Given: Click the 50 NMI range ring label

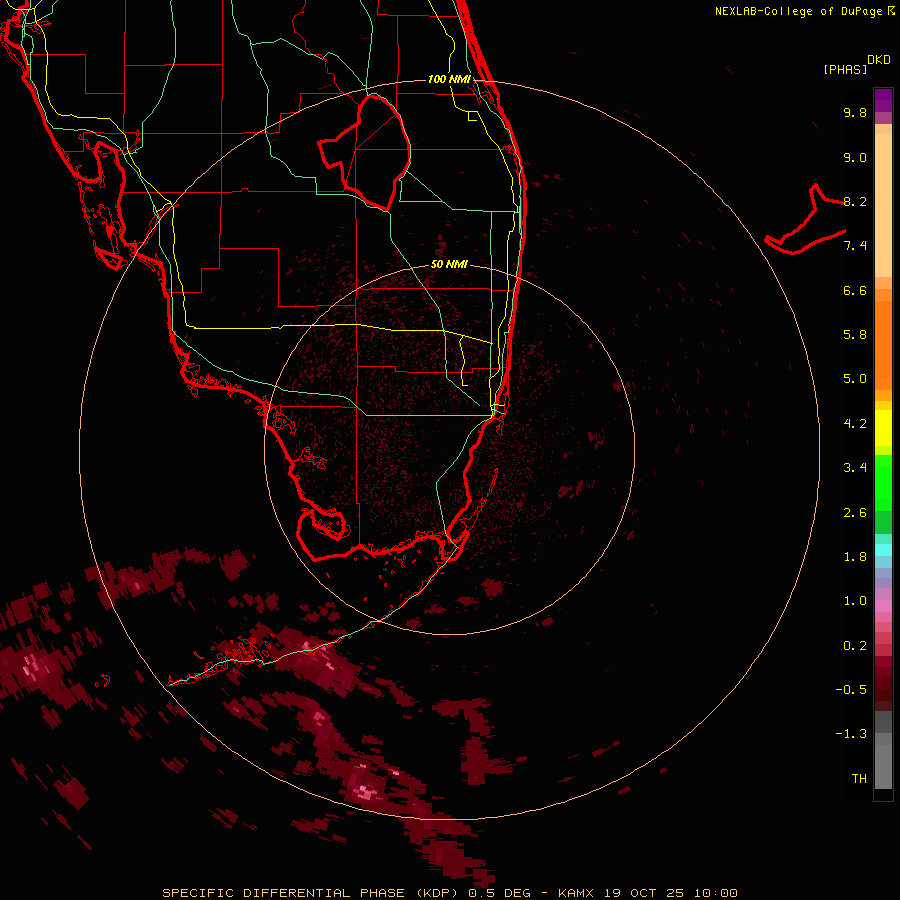Looking at the screenshot, I should coord(449,264).
